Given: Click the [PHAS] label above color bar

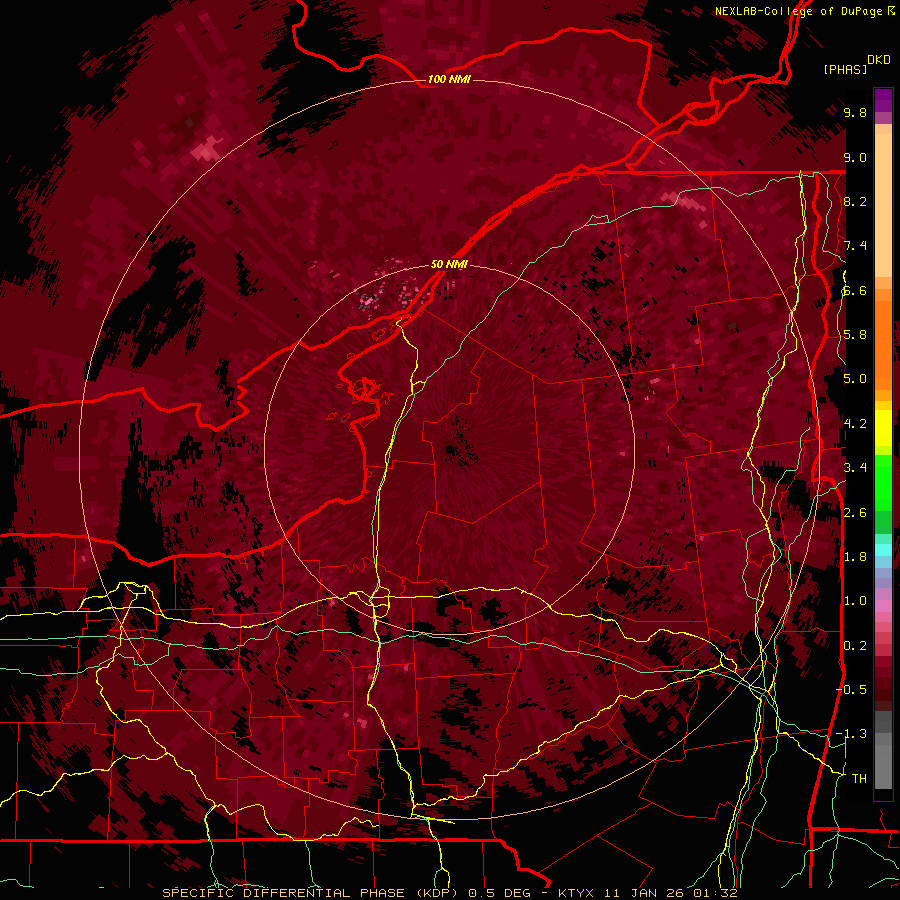Looking at the screenshot, I should (845, 70).
